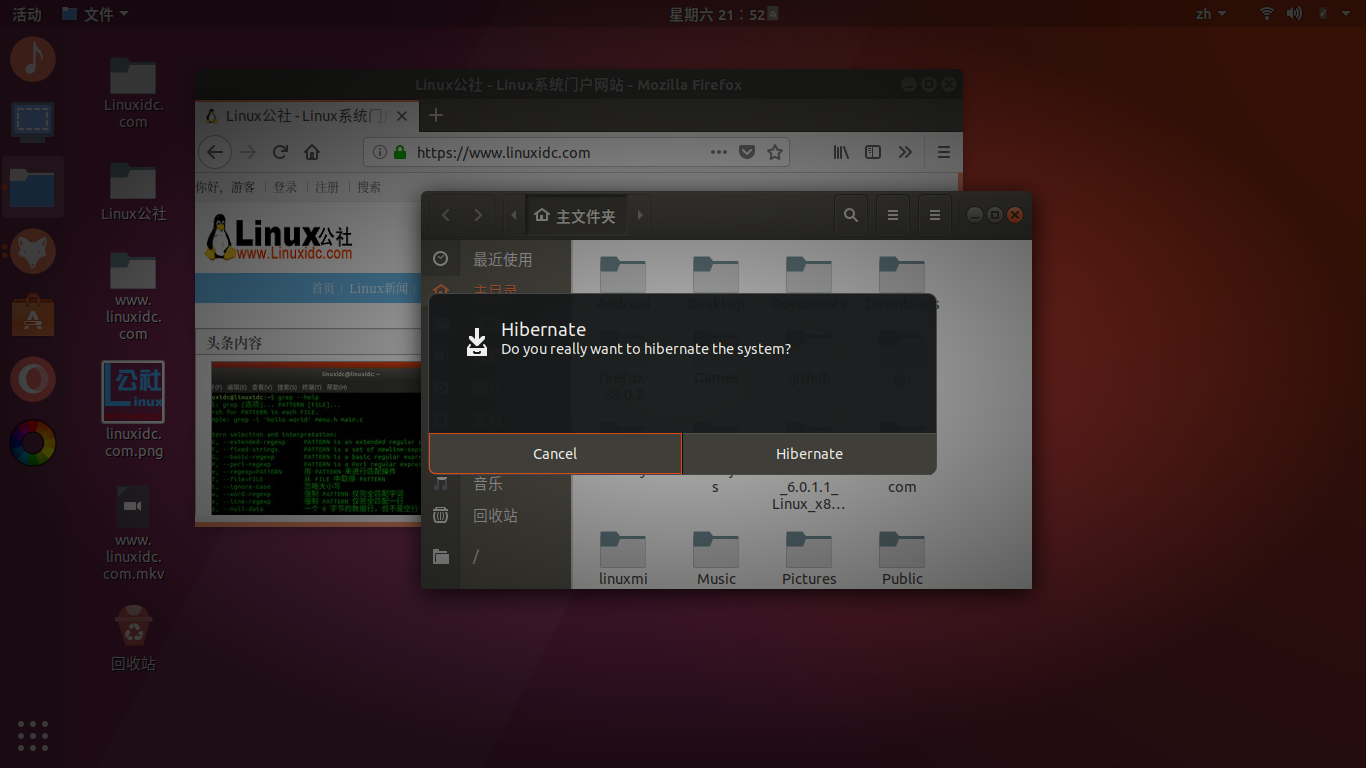Click 搜索 link on webpage

click(x=369, y=187)
